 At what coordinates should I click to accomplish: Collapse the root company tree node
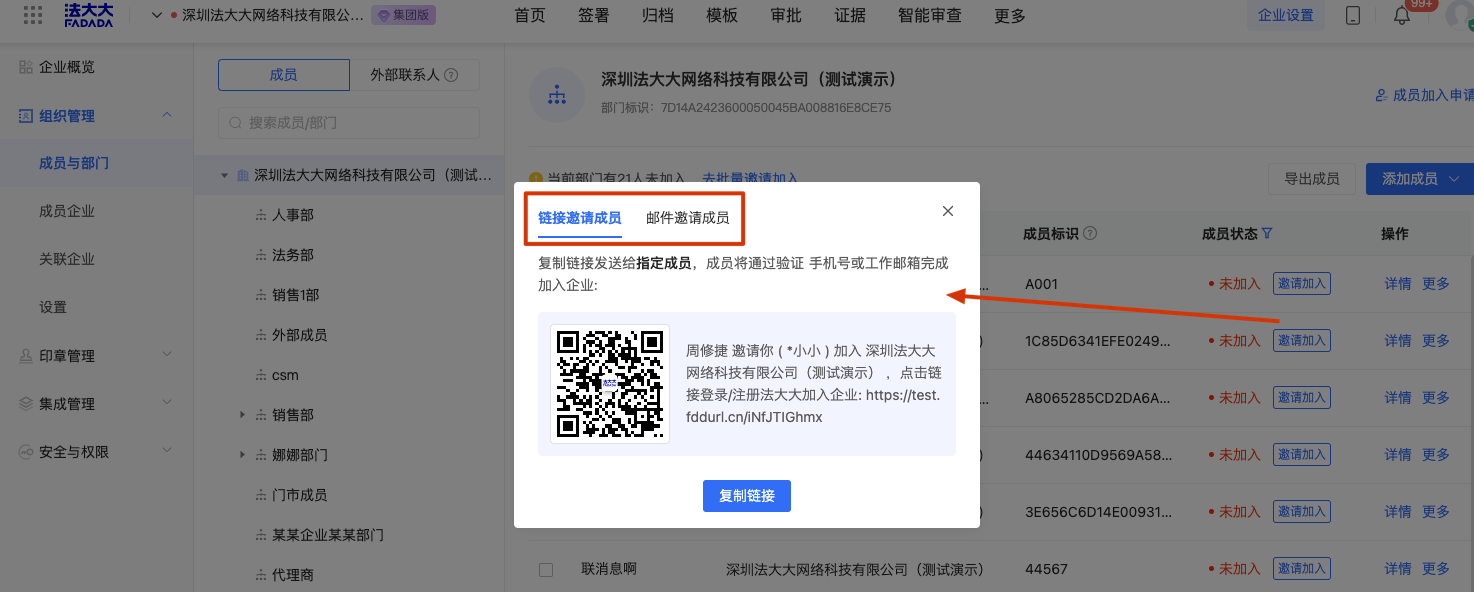[x=225, y=176]
